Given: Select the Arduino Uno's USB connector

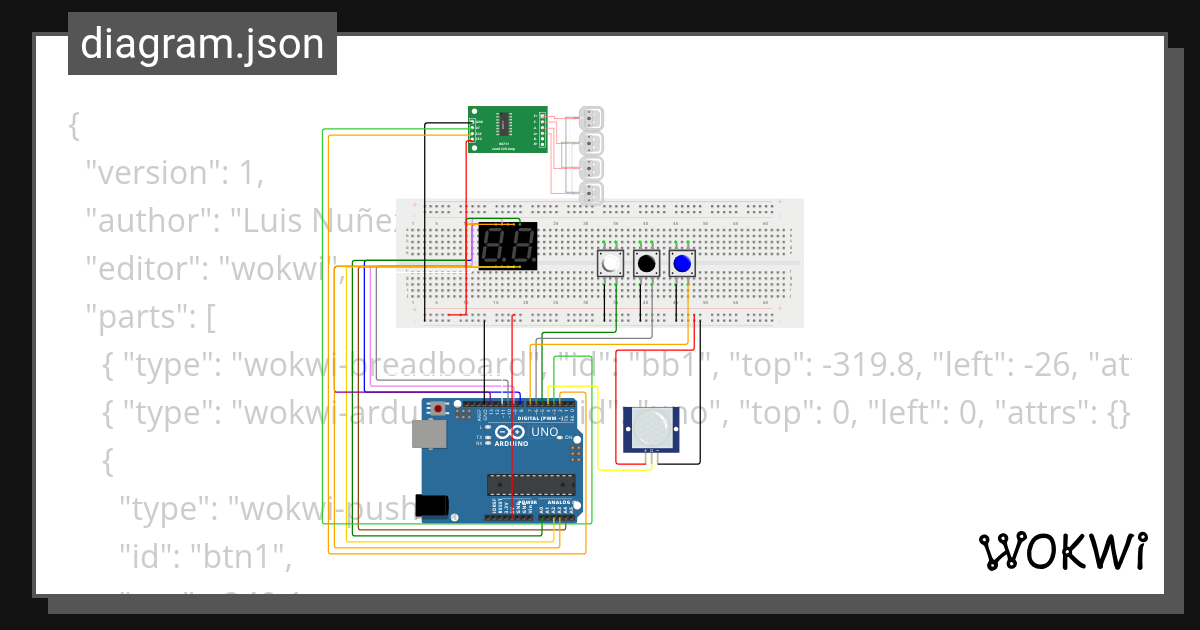Looking at the screenshot, I should click(x=430, y=435).
